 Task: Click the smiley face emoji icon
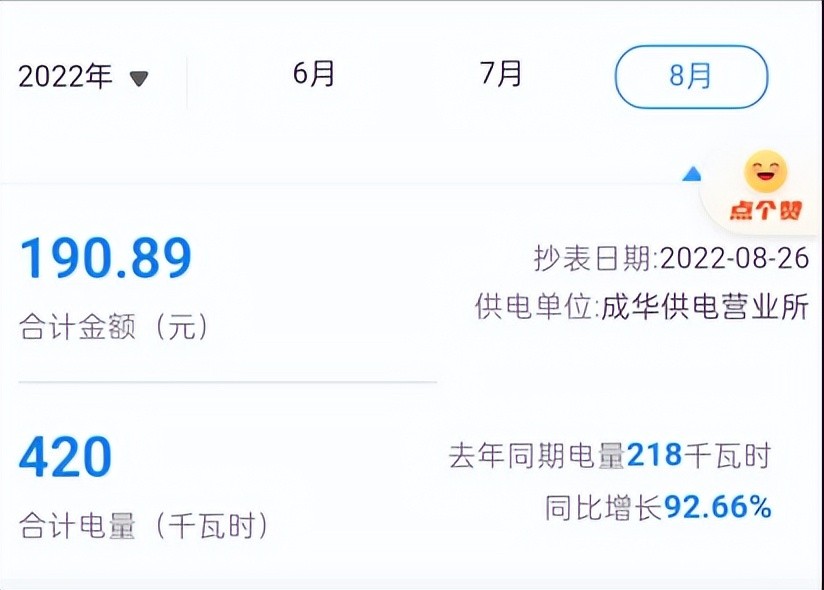click(x=765, y=172)
